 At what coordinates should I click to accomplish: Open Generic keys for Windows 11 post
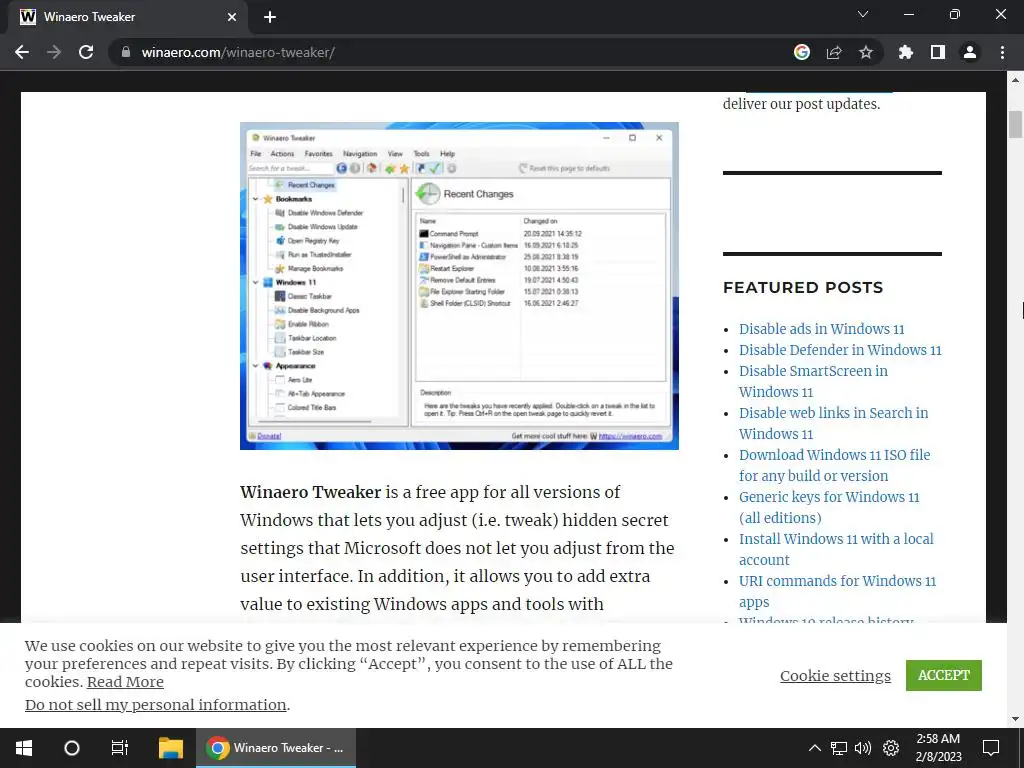coord(829,507)
